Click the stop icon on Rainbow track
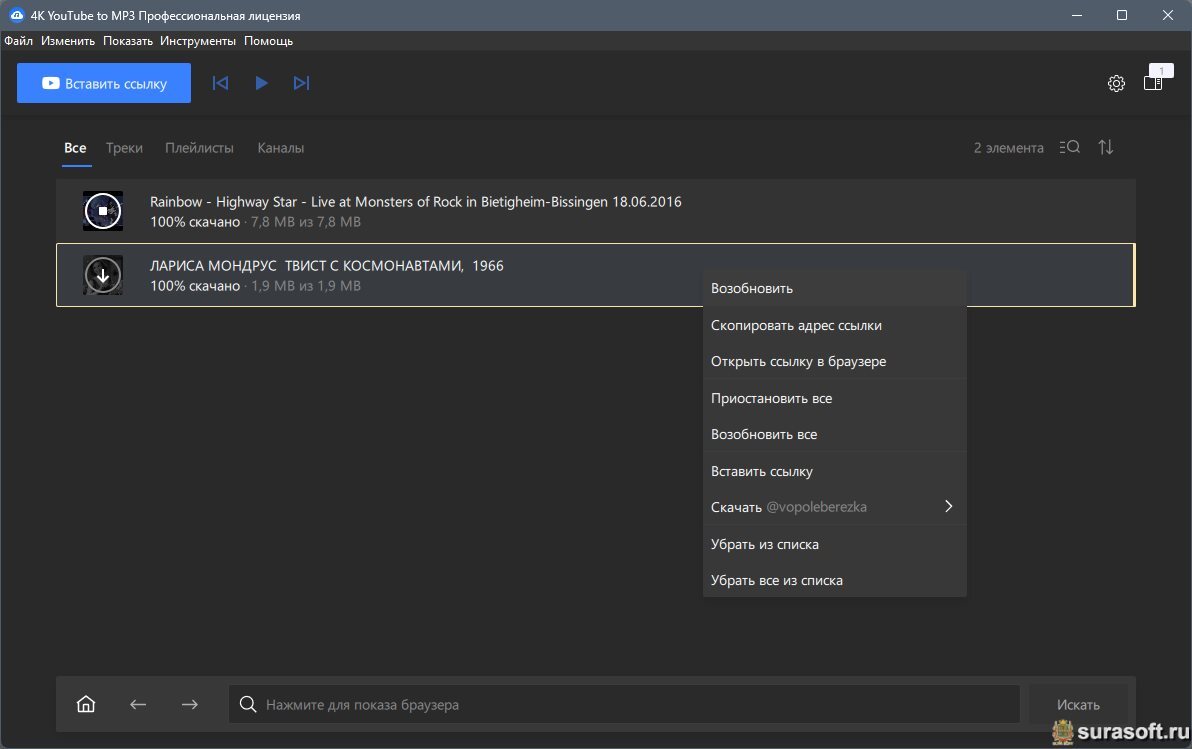This screenshot has height=749, width=1192. [103, 211]
